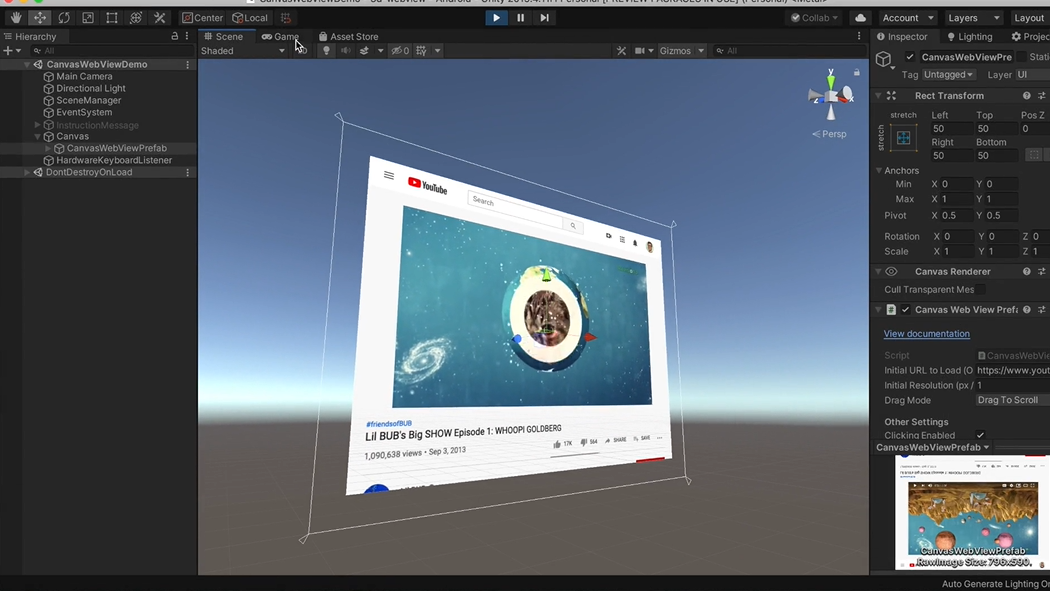
Task: Collapse the Rect Transform component
Action: point(878,96)
